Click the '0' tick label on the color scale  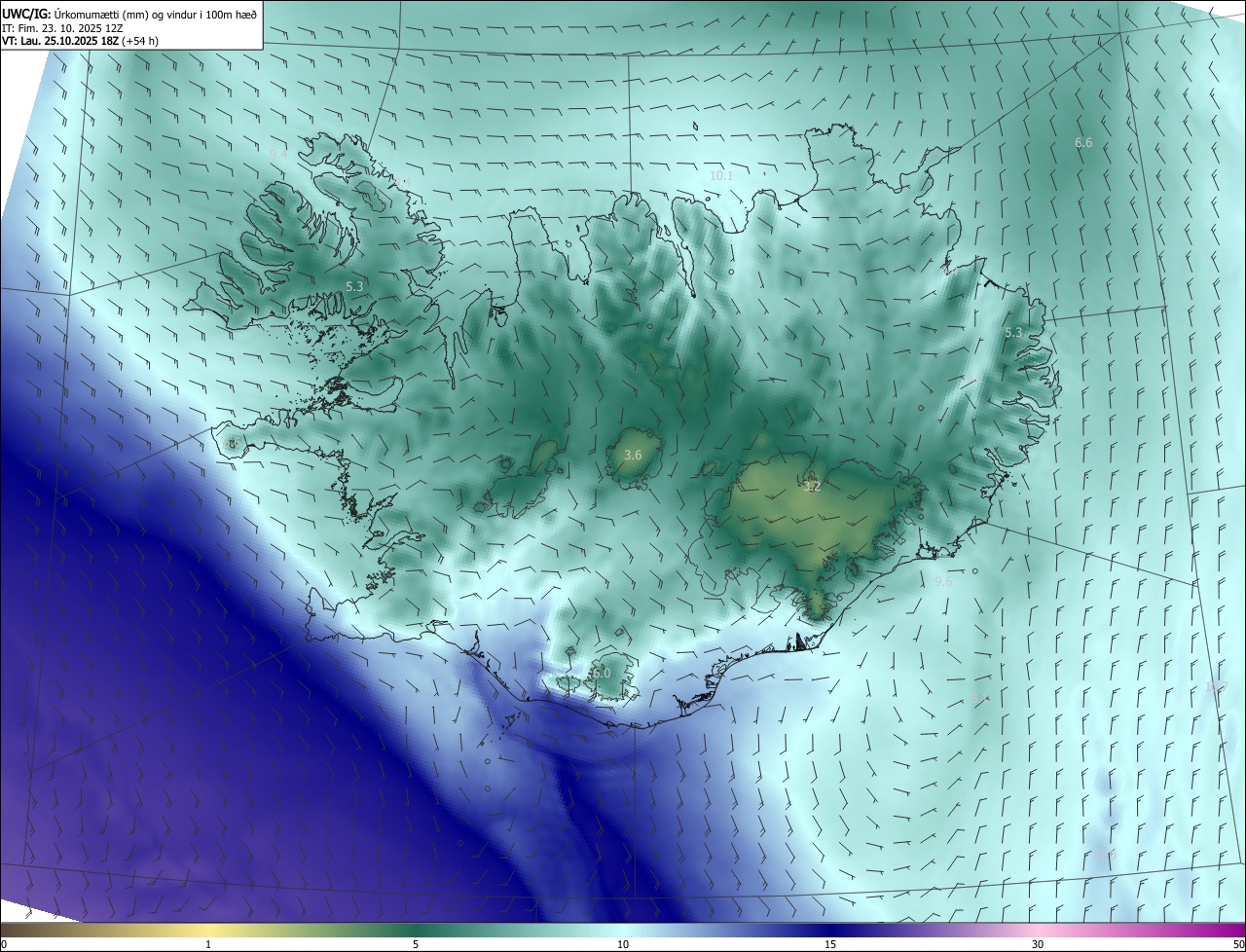click(x=4, y=945)
